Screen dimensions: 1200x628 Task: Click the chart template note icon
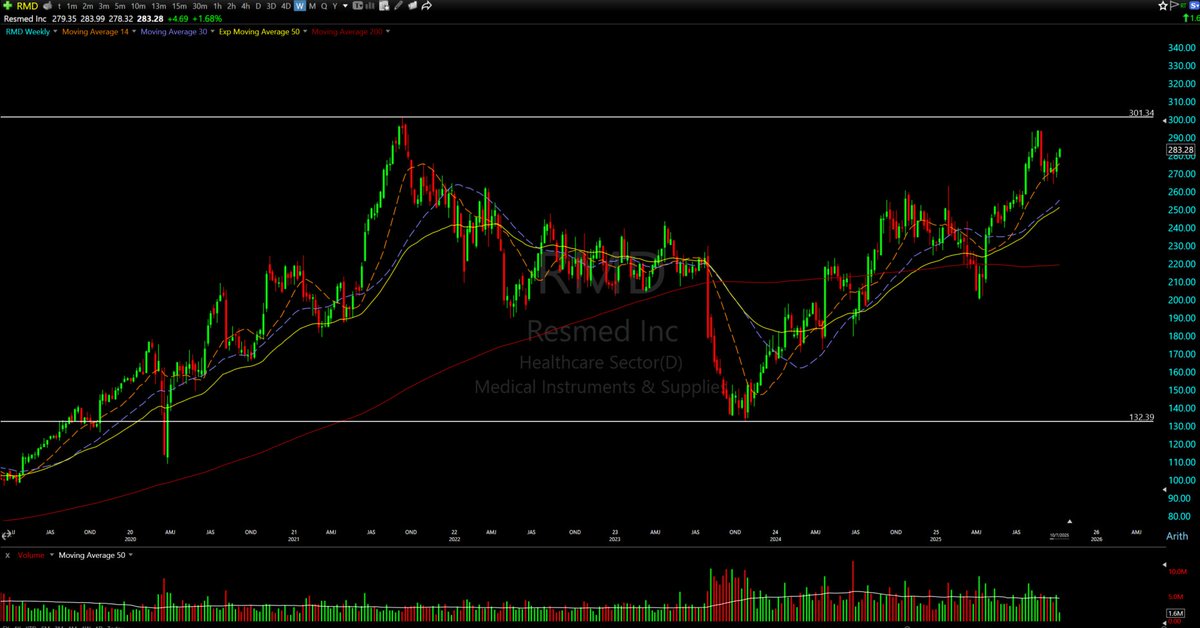tap(384, 6)
